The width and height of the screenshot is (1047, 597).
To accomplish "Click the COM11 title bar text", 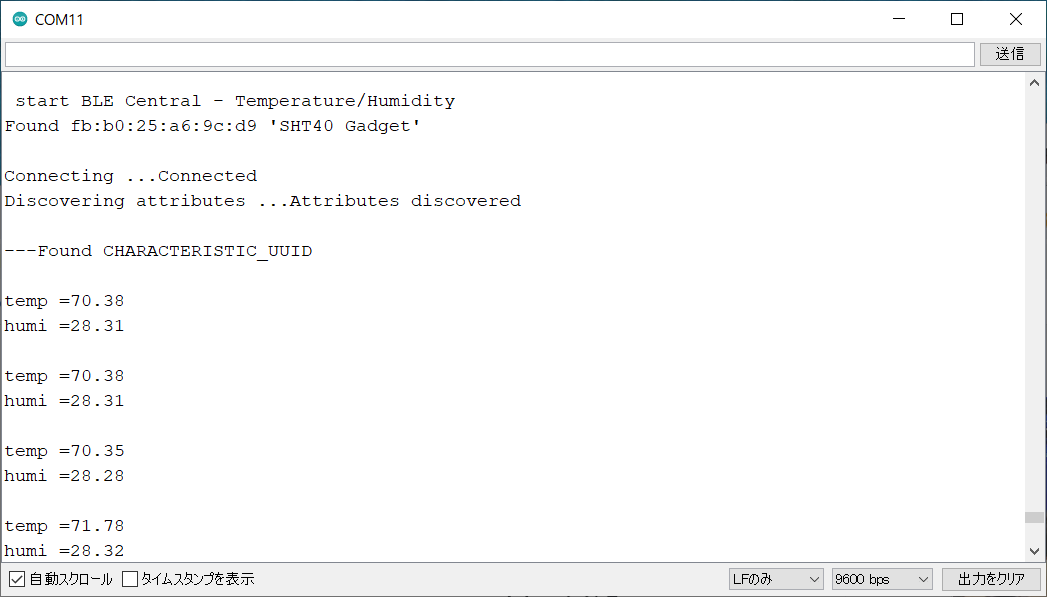I will click(60, 20).
